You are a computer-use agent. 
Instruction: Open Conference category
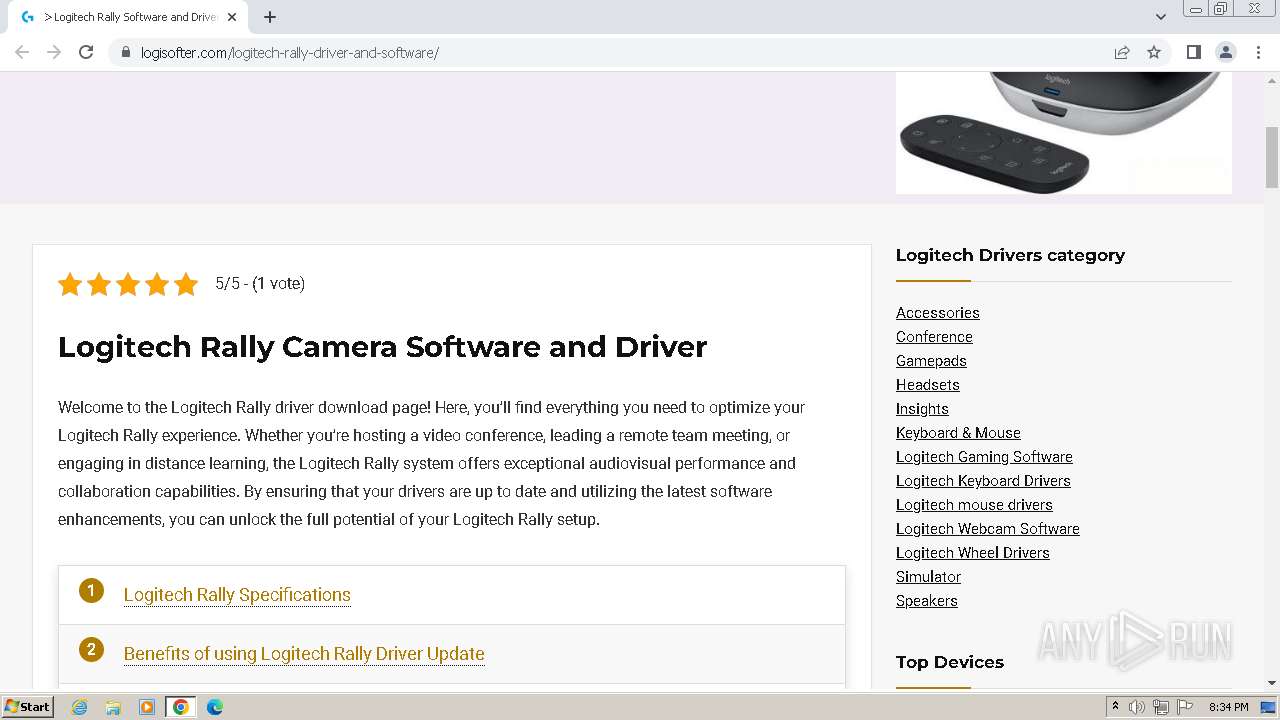(x=934, y=337)
